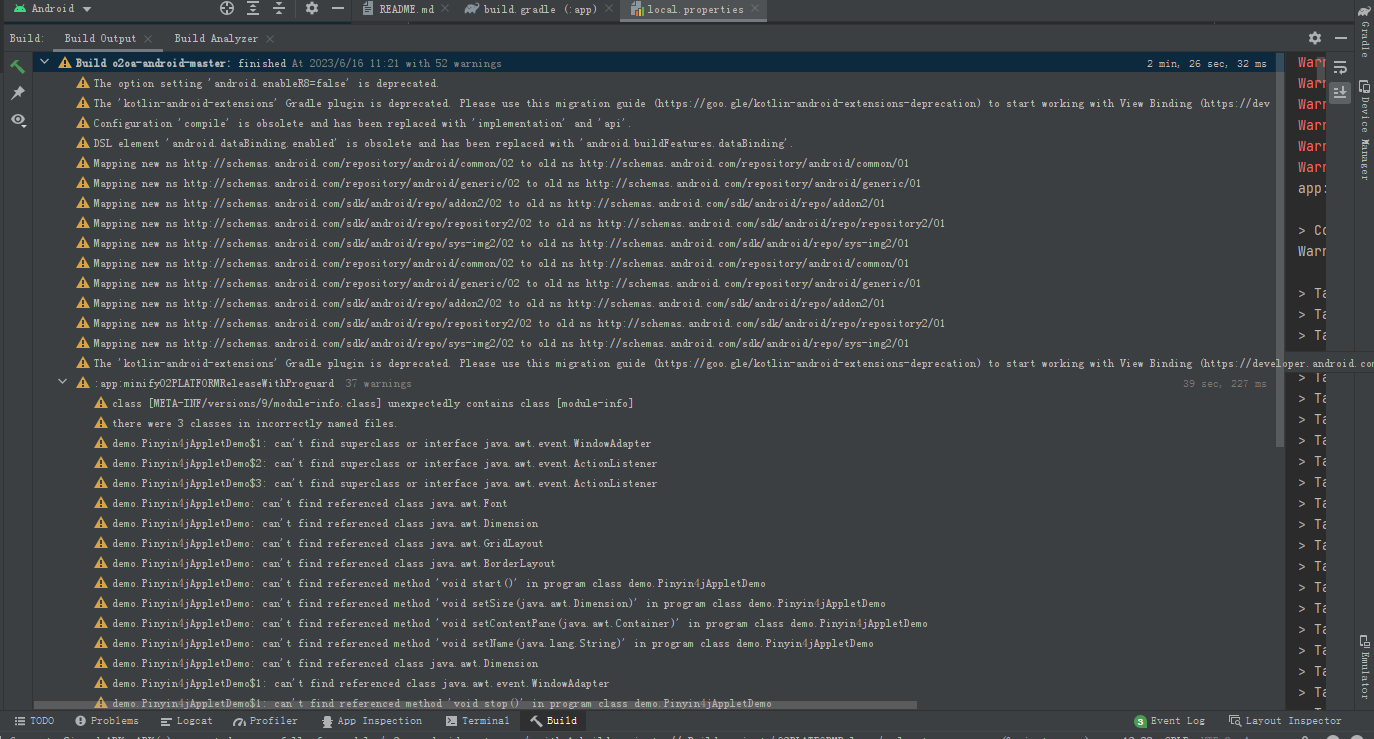This screenshot has height=739, width=1374.
Task: Toggle scroll to end of console
Action: [x=1340, y=92]
